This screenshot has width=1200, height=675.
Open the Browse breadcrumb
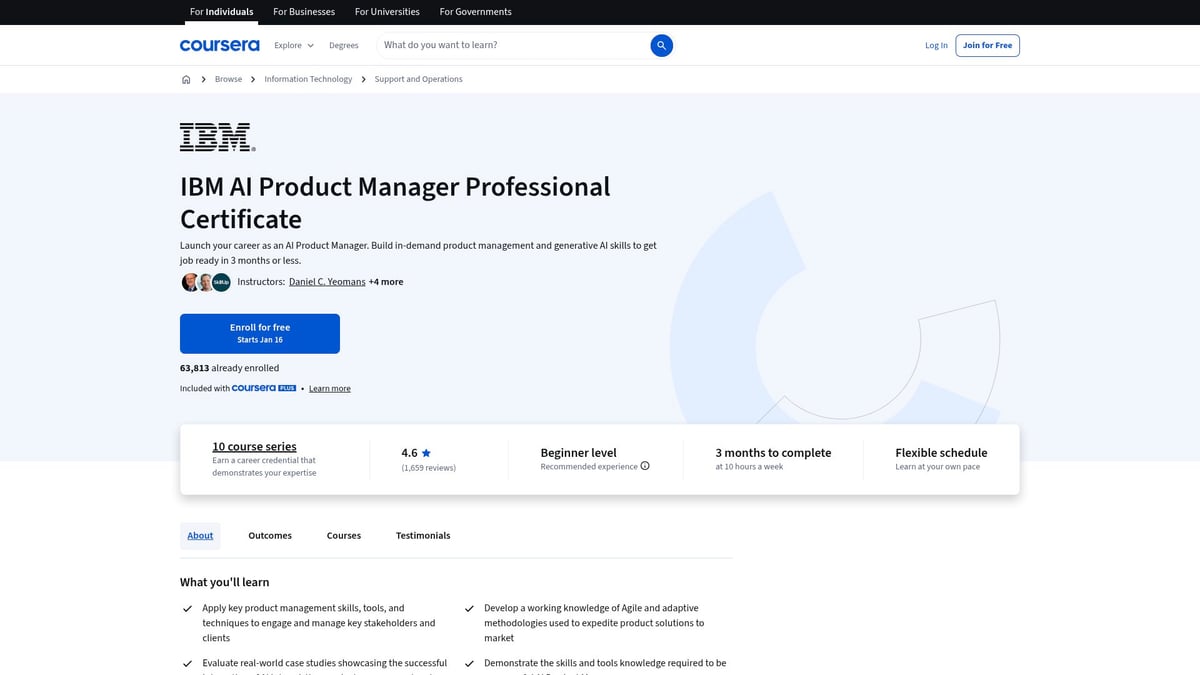coord(228,79)
